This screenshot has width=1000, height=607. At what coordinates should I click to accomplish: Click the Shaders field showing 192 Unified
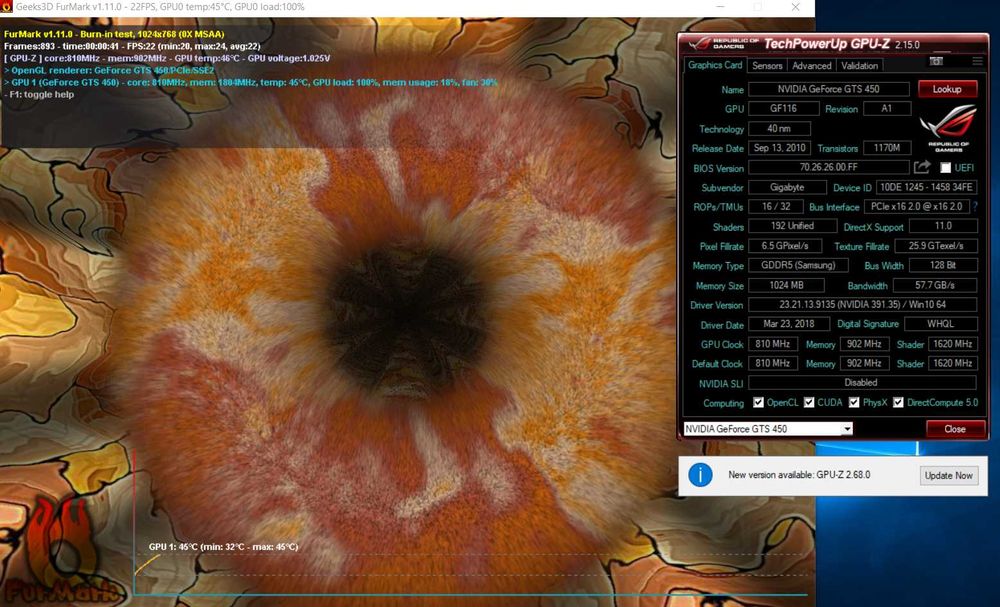[792, 226]
